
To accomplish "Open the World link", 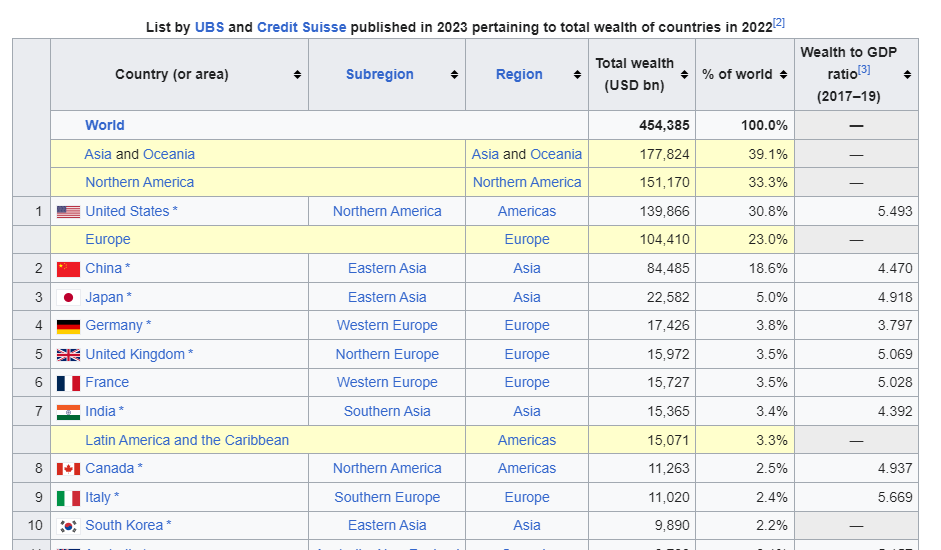I will [105, 125].
